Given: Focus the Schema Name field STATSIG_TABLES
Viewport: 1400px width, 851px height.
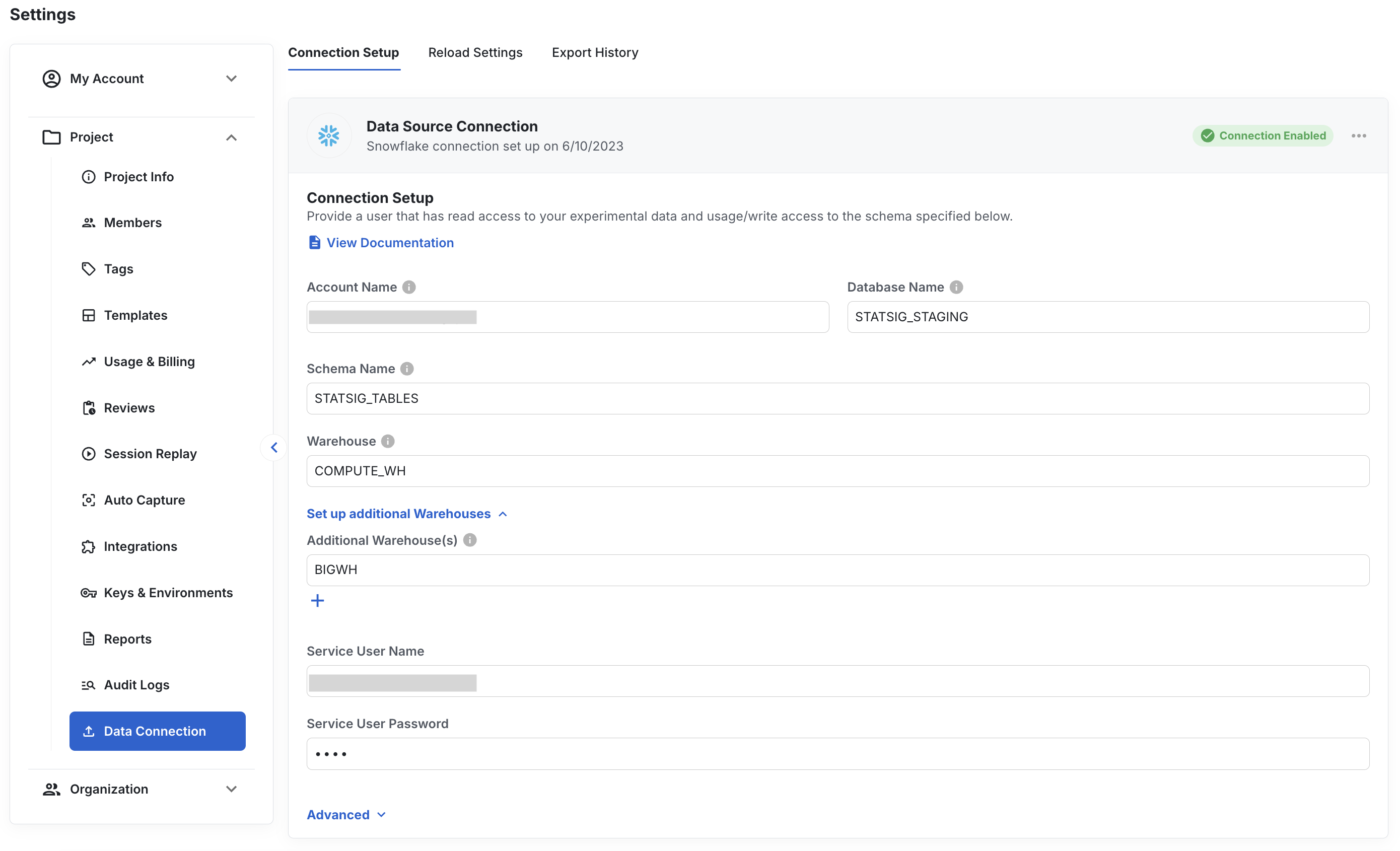Looking at the screenshot, I should (838, 399).
